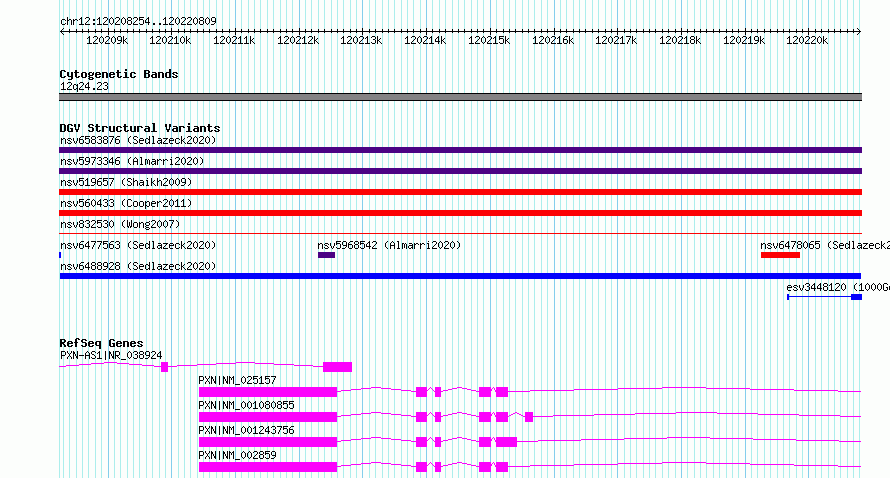The width and height of the screenshot is (890, 478).
Task: Click the large exon of PXN|NM_001080855
Action: pos(268,417)
